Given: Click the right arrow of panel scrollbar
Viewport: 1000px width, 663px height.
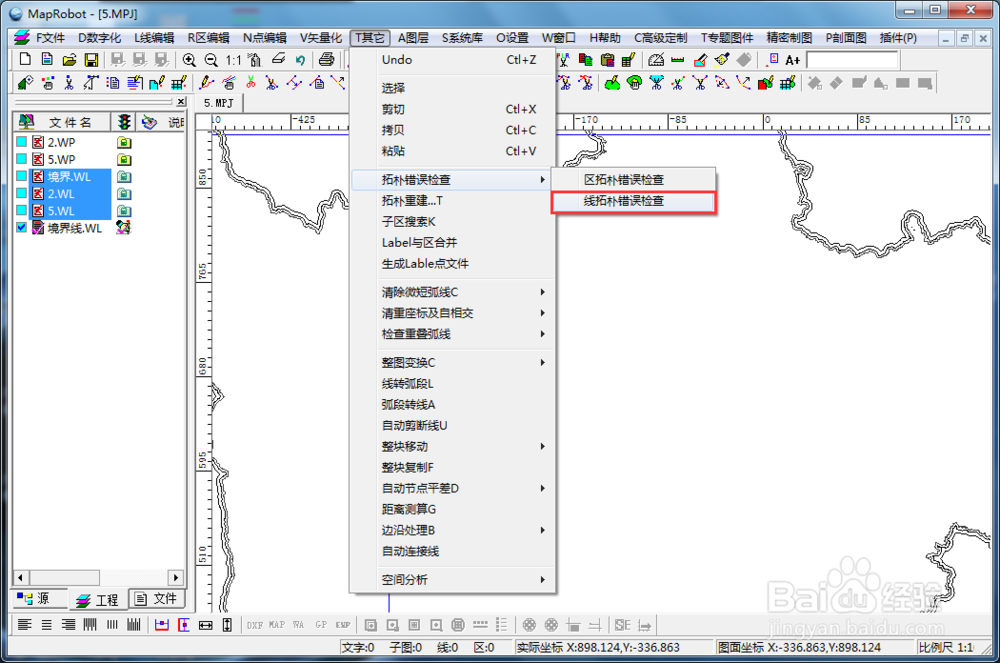Looking at the screenshot, I should [176, 578].
